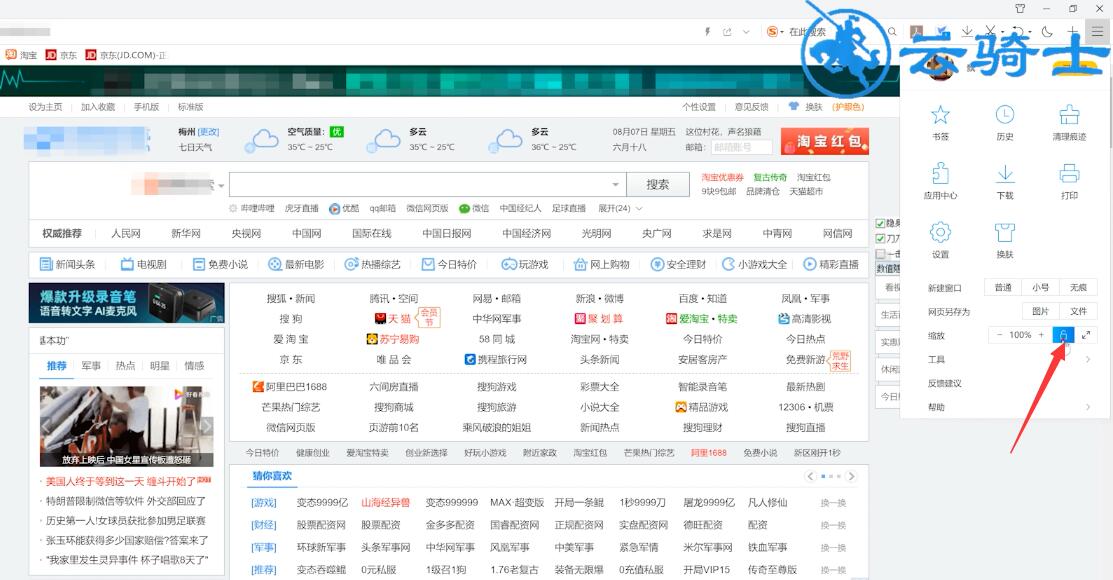Click the 清理痕迹 clear traces icon

(1069, 114)
